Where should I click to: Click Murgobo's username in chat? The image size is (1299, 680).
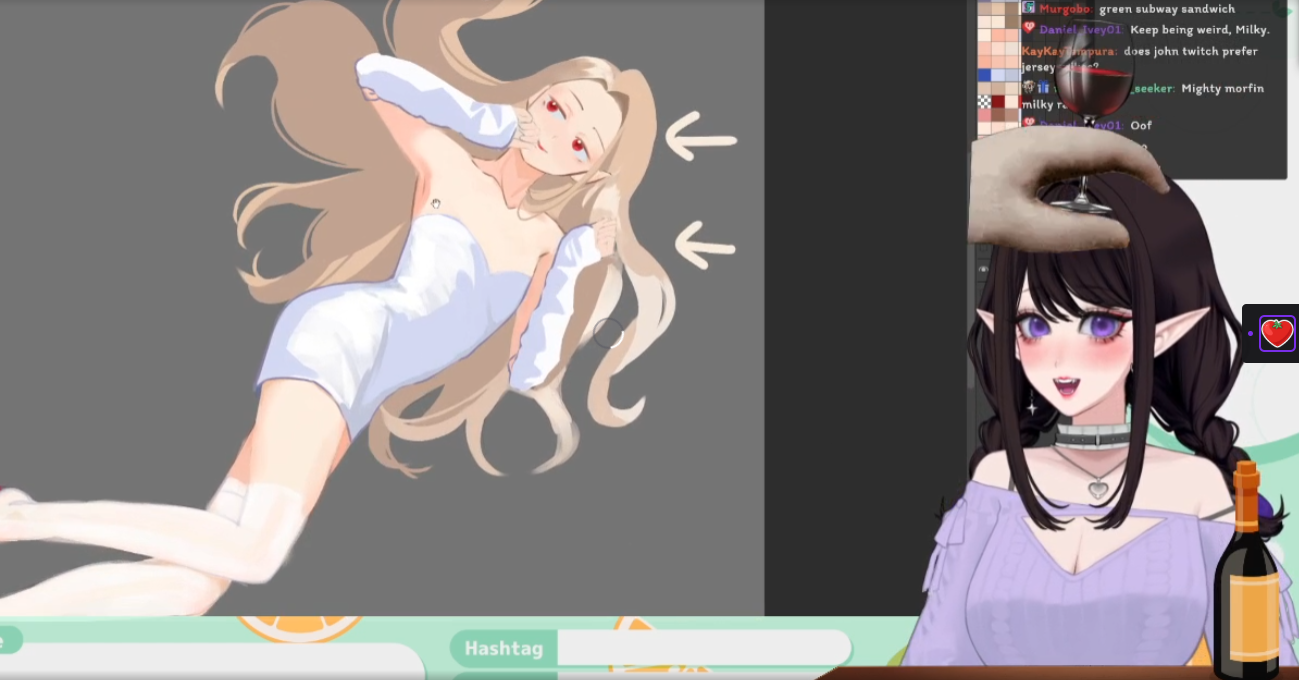point(1066,9)
